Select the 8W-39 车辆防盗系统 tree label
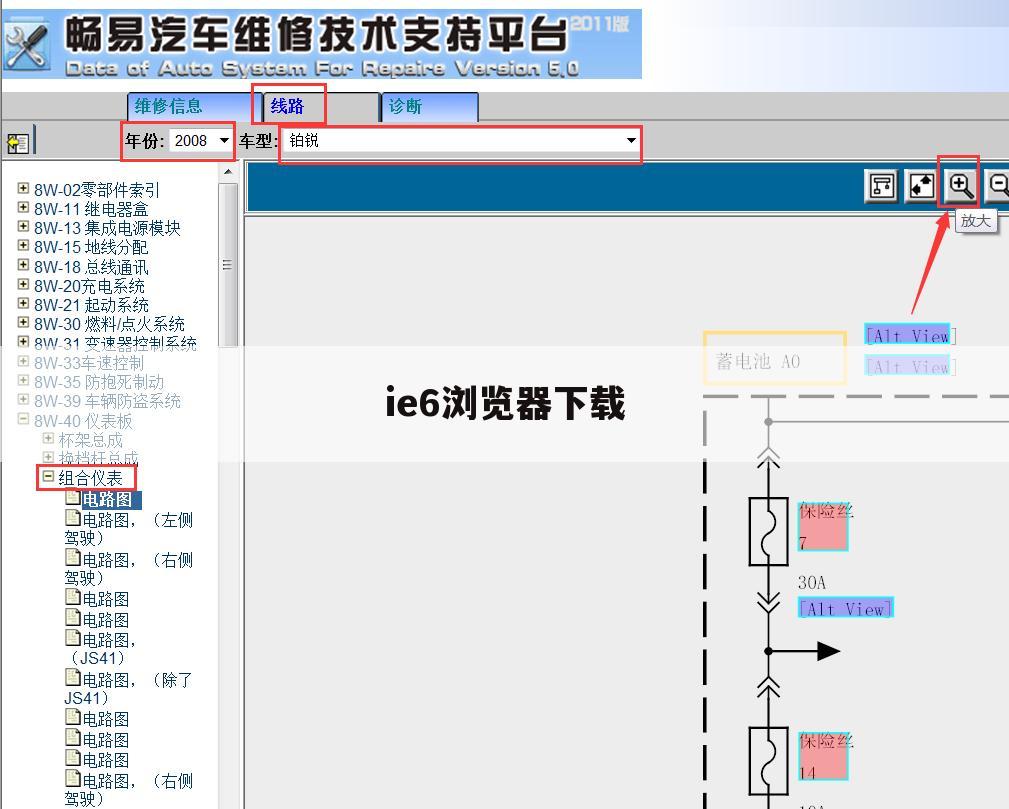 107,402
